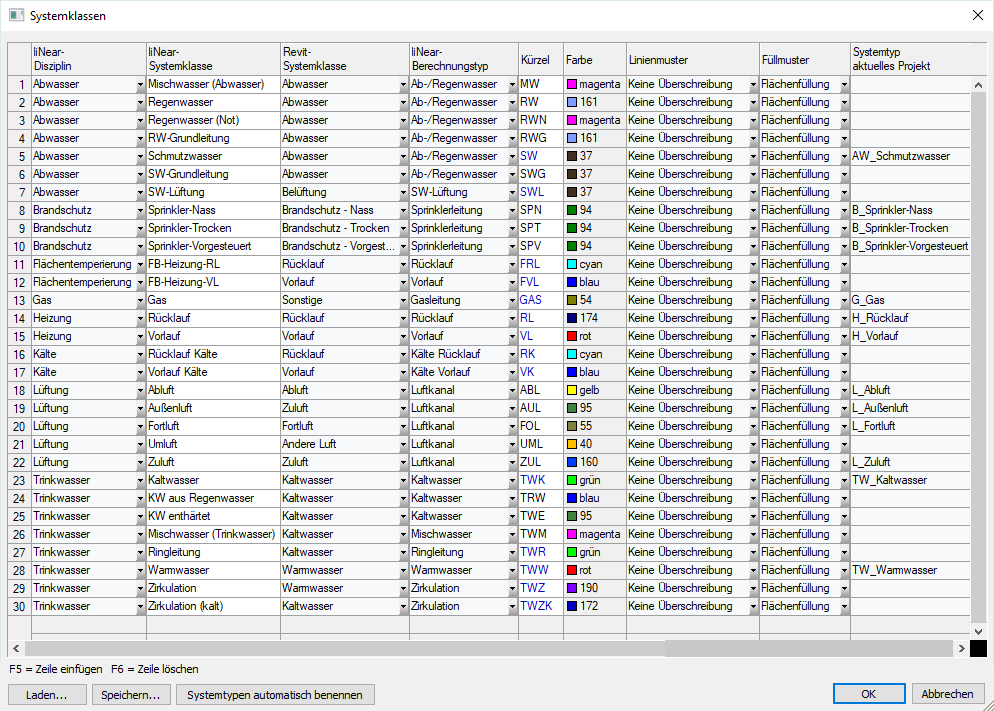Select row header number 30
This screenshot has height=711, width=994.
[x=20, y=606]
